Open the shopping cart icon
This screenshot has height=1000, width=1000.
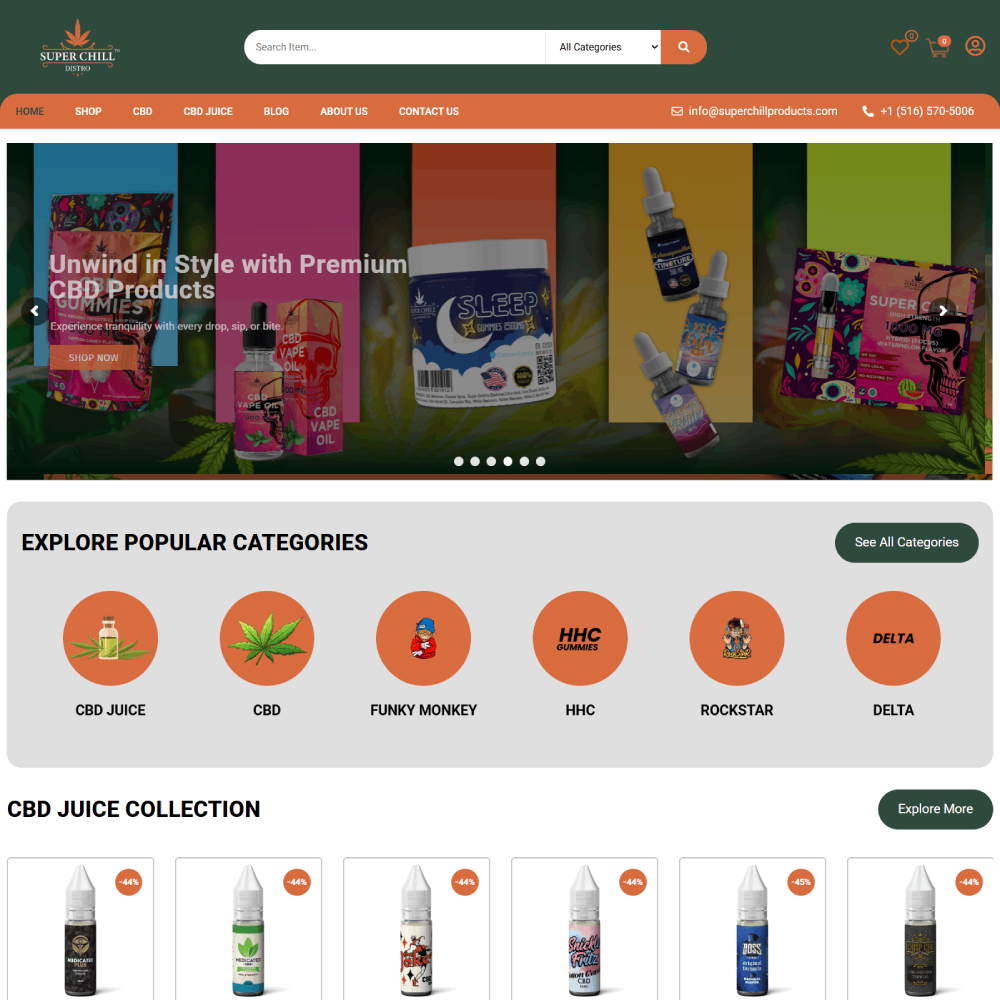(938, 48)
